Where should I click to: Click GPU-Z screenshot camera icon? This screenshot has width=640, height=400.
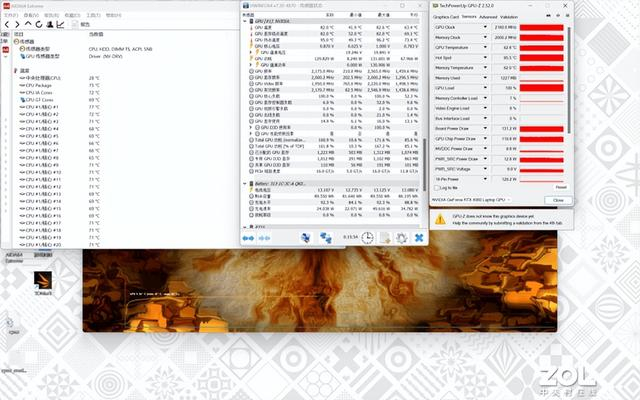tap(548, 16)
